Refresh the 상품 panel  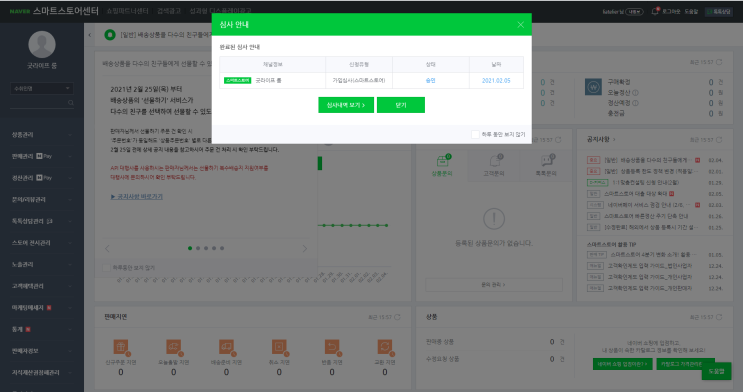[x=719, y=317]
